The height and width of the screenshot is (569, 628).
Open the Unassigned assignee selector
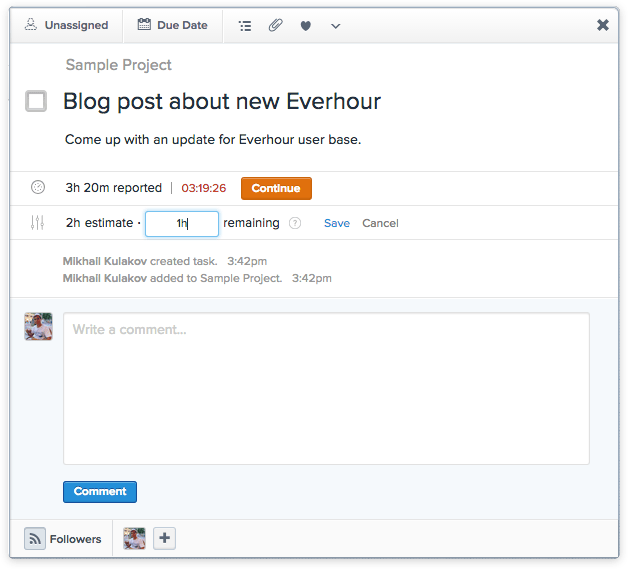66,25
